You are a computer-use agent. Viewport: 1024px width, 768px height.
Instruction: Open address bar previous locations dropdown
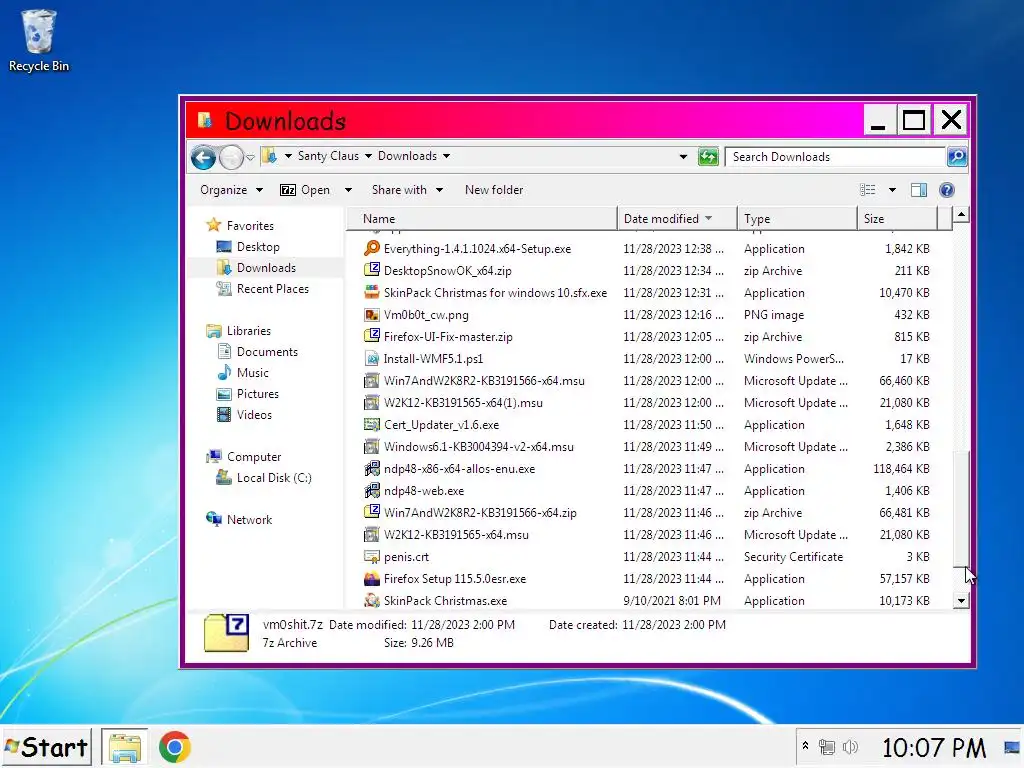tap(683, 157)
